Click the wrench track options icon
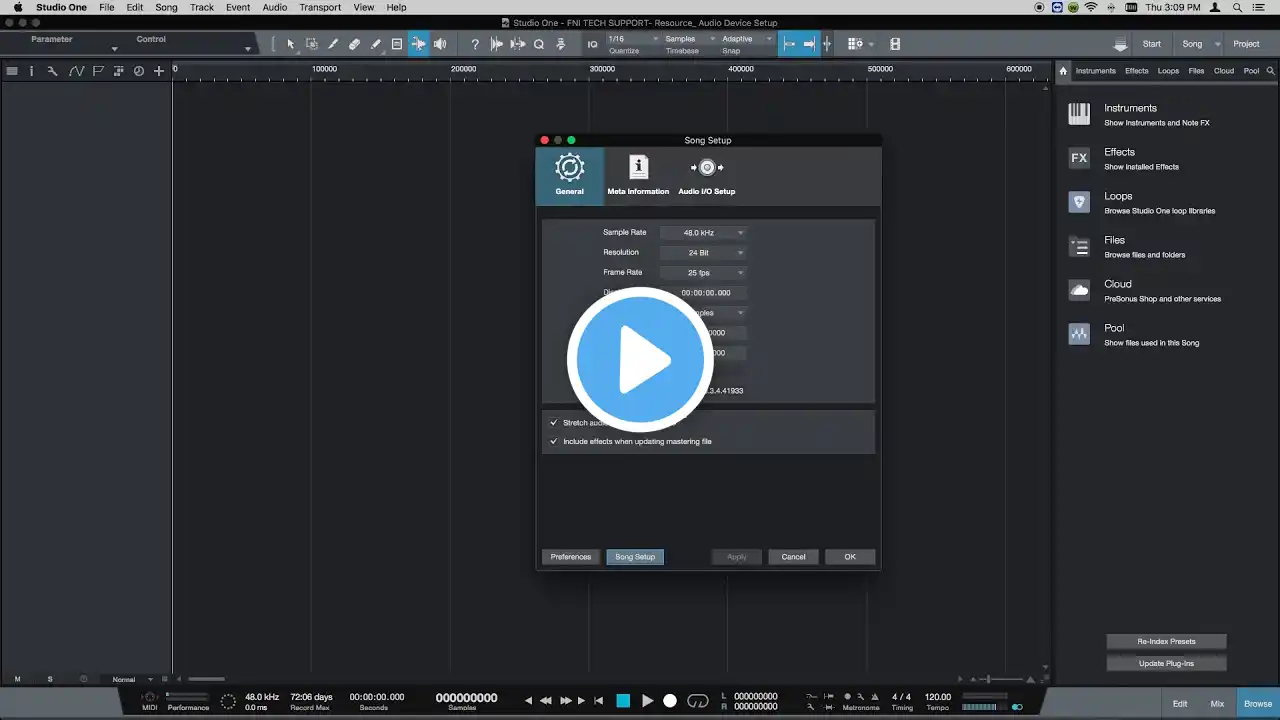The width and height of the screenshot is (1280, 720). [x=52, y=71]
